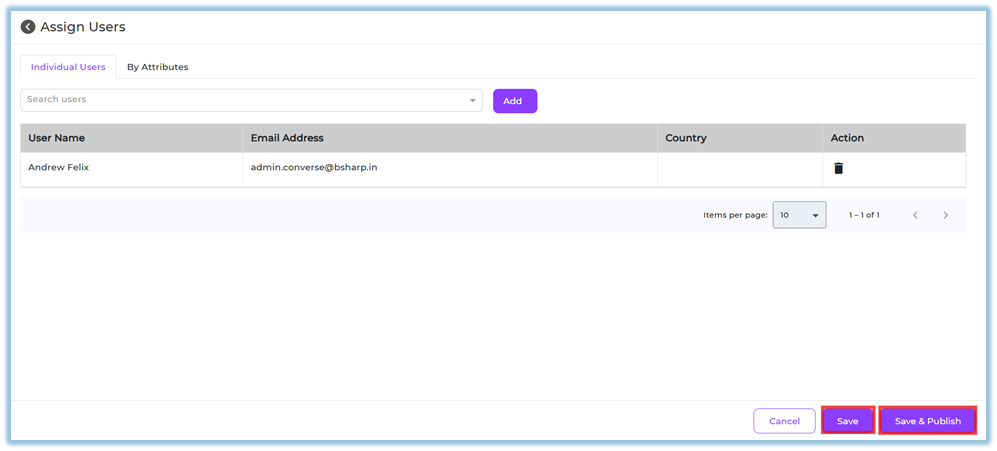Click the Save & Publish button
Viewport: 997px width, 451px height.
point(927,421)
